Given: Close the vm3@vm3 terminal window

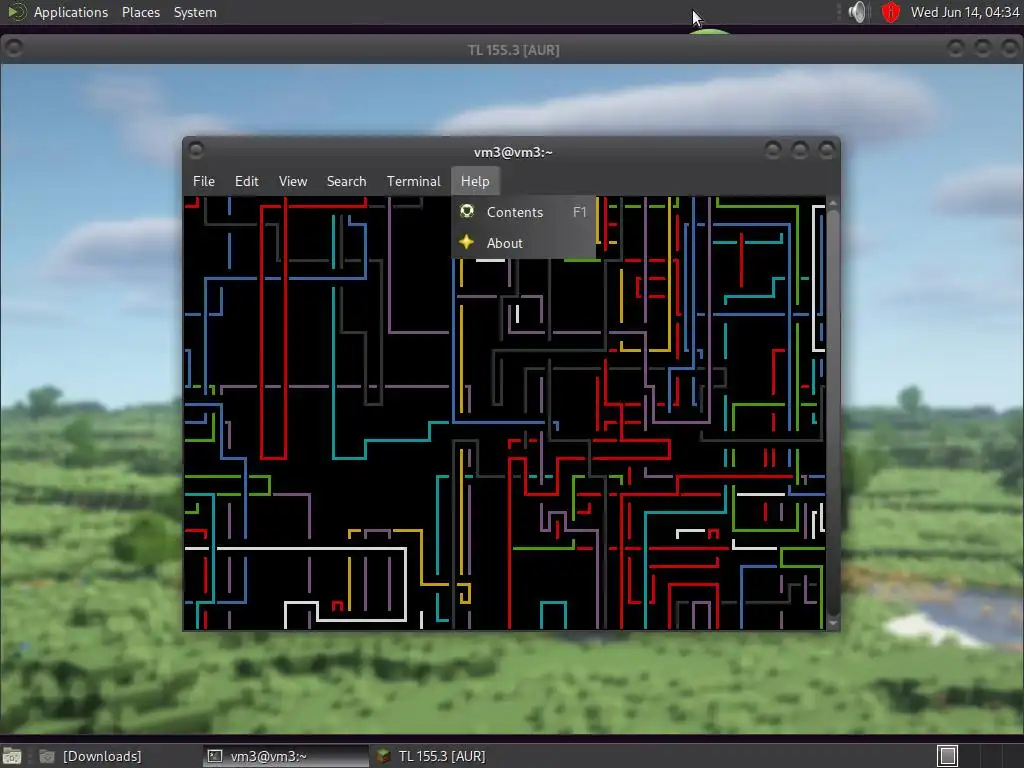Looking at the screenshot, I should (x=827, y=151).
